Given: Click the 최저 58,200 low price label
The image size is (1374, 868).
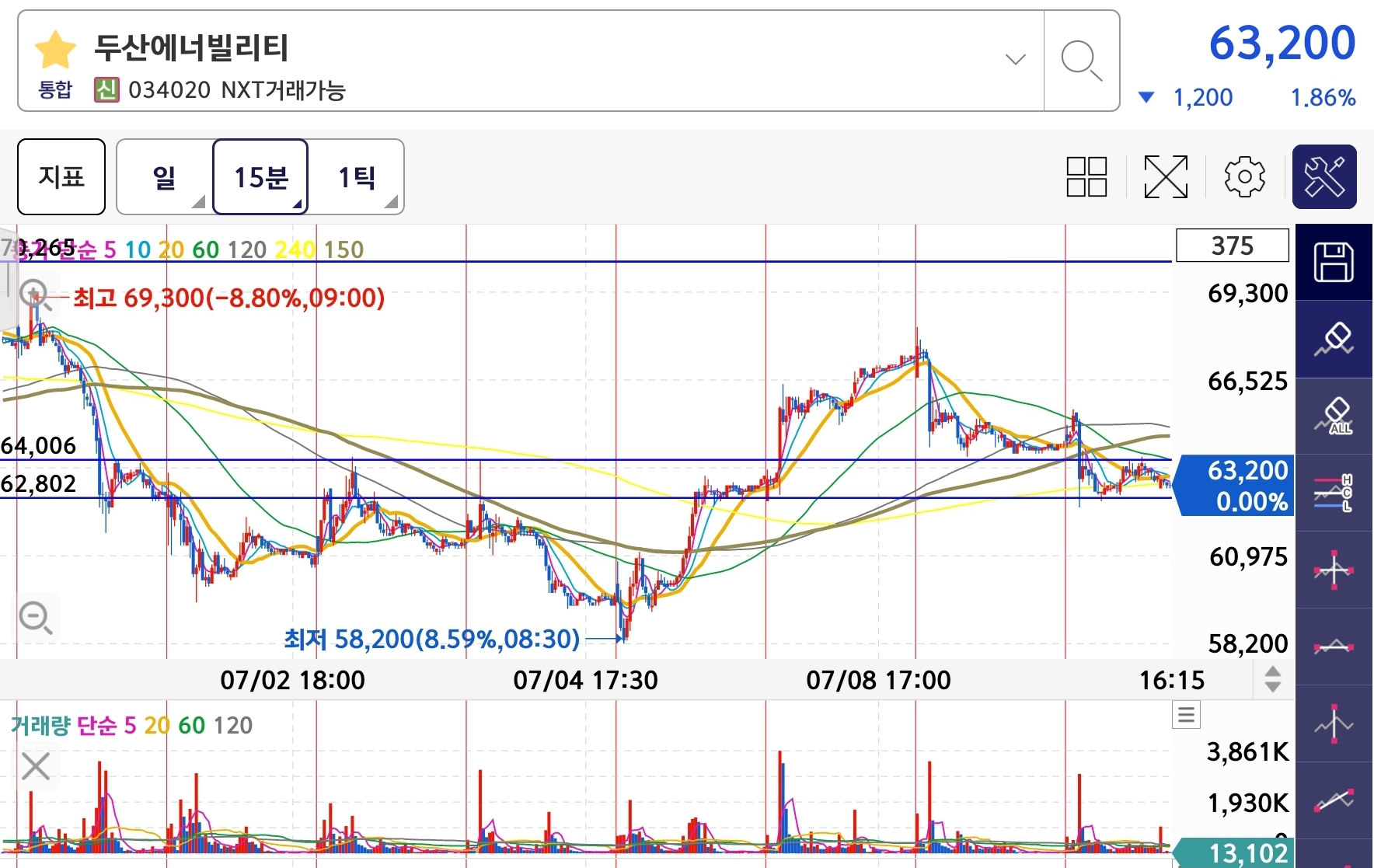Looking at the screenshot, I should (x=432, y=639).
